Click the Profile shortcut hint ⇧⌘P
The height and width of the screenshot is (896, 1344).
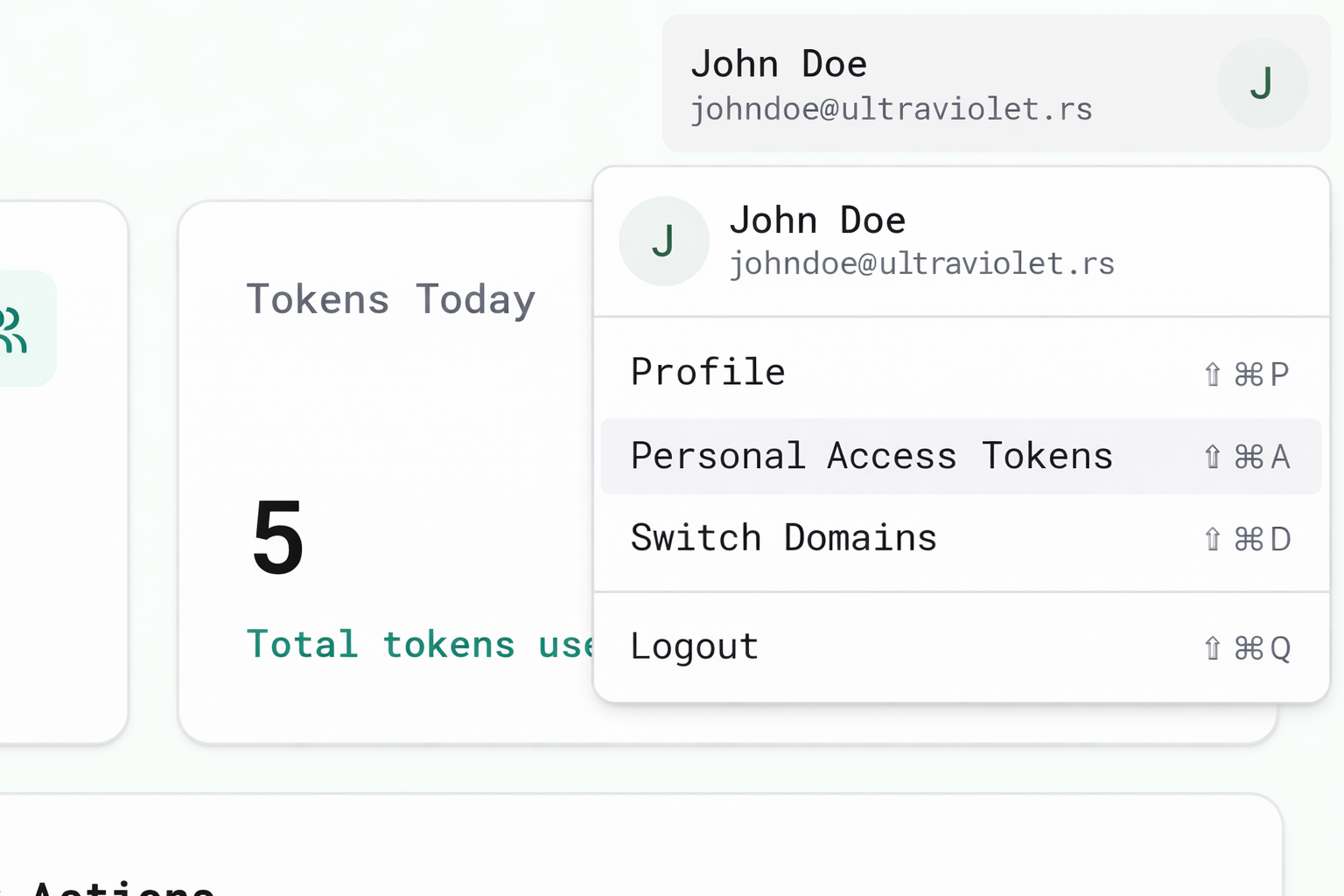click(x=1246, y=374)
